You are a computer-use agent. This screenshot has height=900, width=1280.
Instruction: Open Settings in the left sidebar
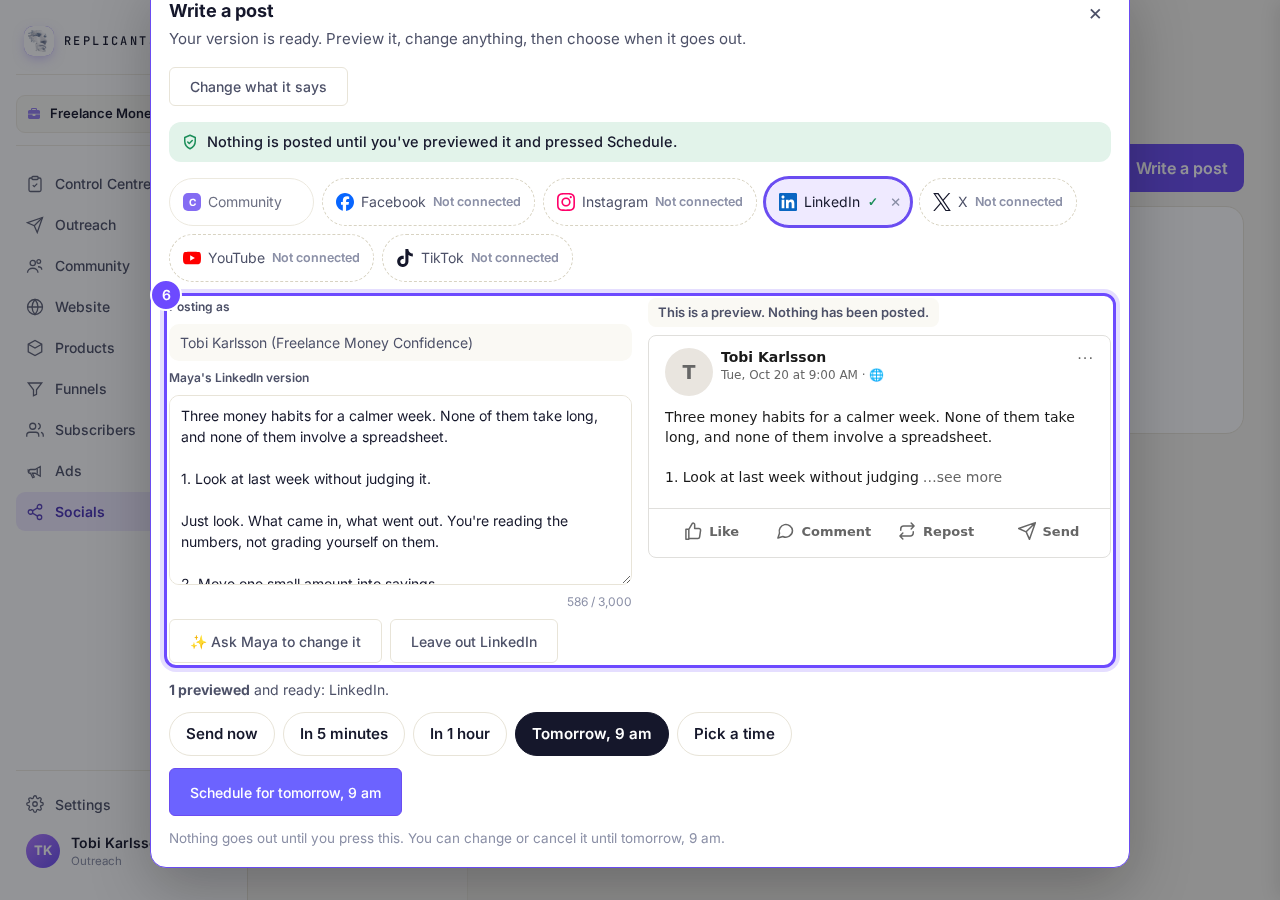(x=82, y=804)
